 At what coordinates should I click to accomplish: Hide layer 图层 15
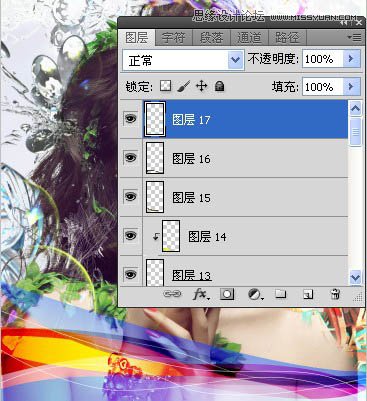click(x=130, y=197)
